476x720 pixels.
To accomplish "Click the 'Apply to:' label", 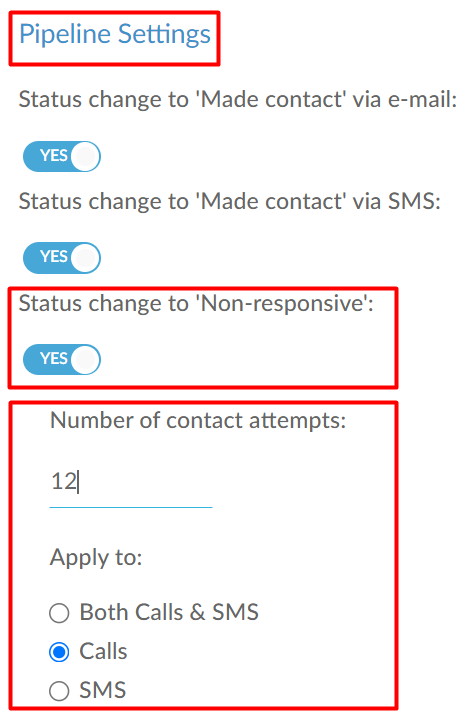I will (96, 558).
